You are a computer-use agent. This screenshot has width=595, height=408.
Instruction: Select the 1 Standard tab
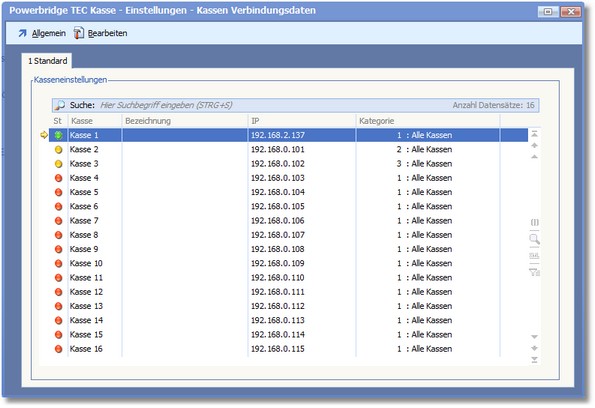coord(47,61)
